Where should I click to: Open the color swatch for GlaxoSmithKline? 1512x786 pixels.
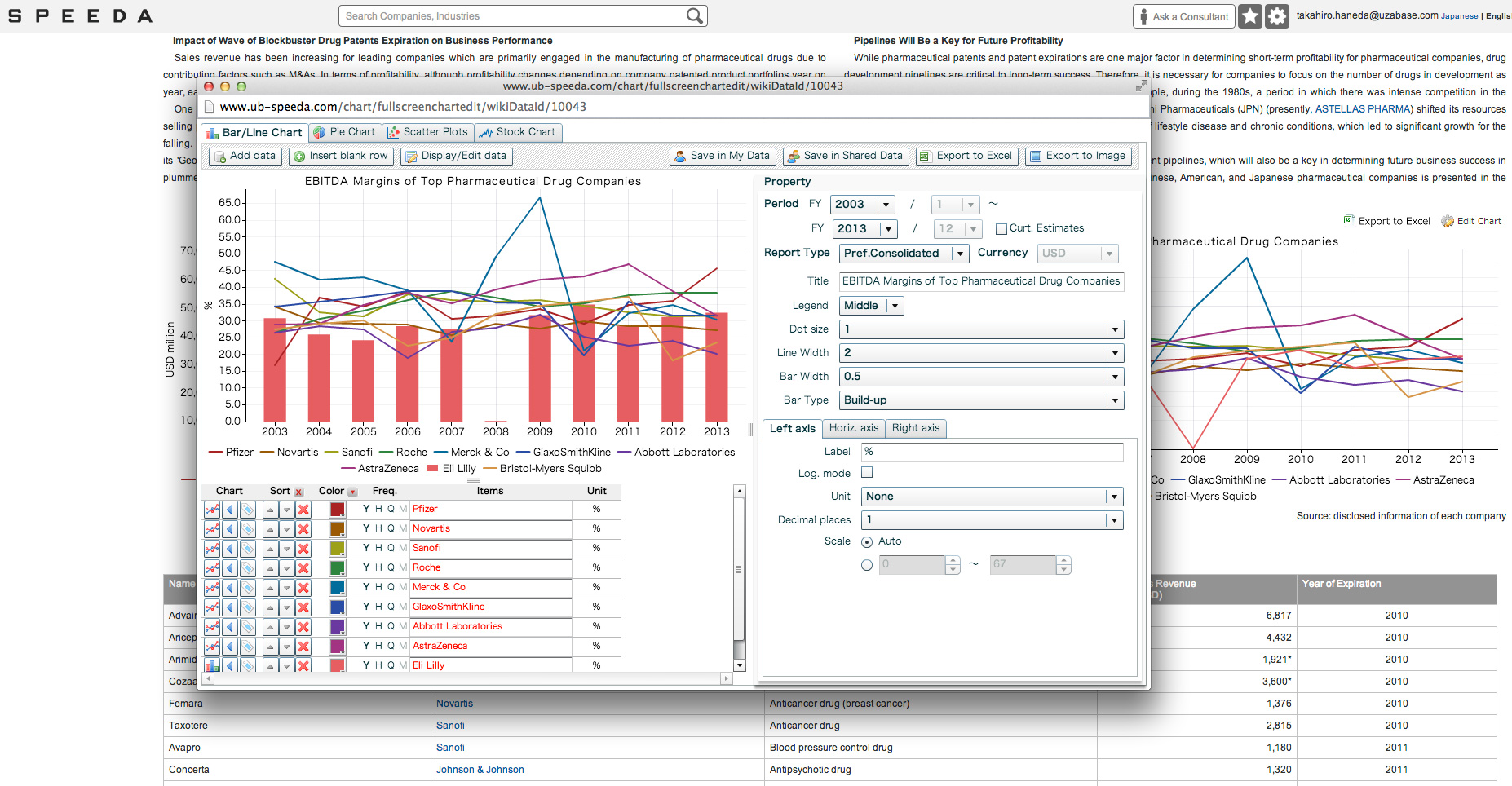[337, 607]
